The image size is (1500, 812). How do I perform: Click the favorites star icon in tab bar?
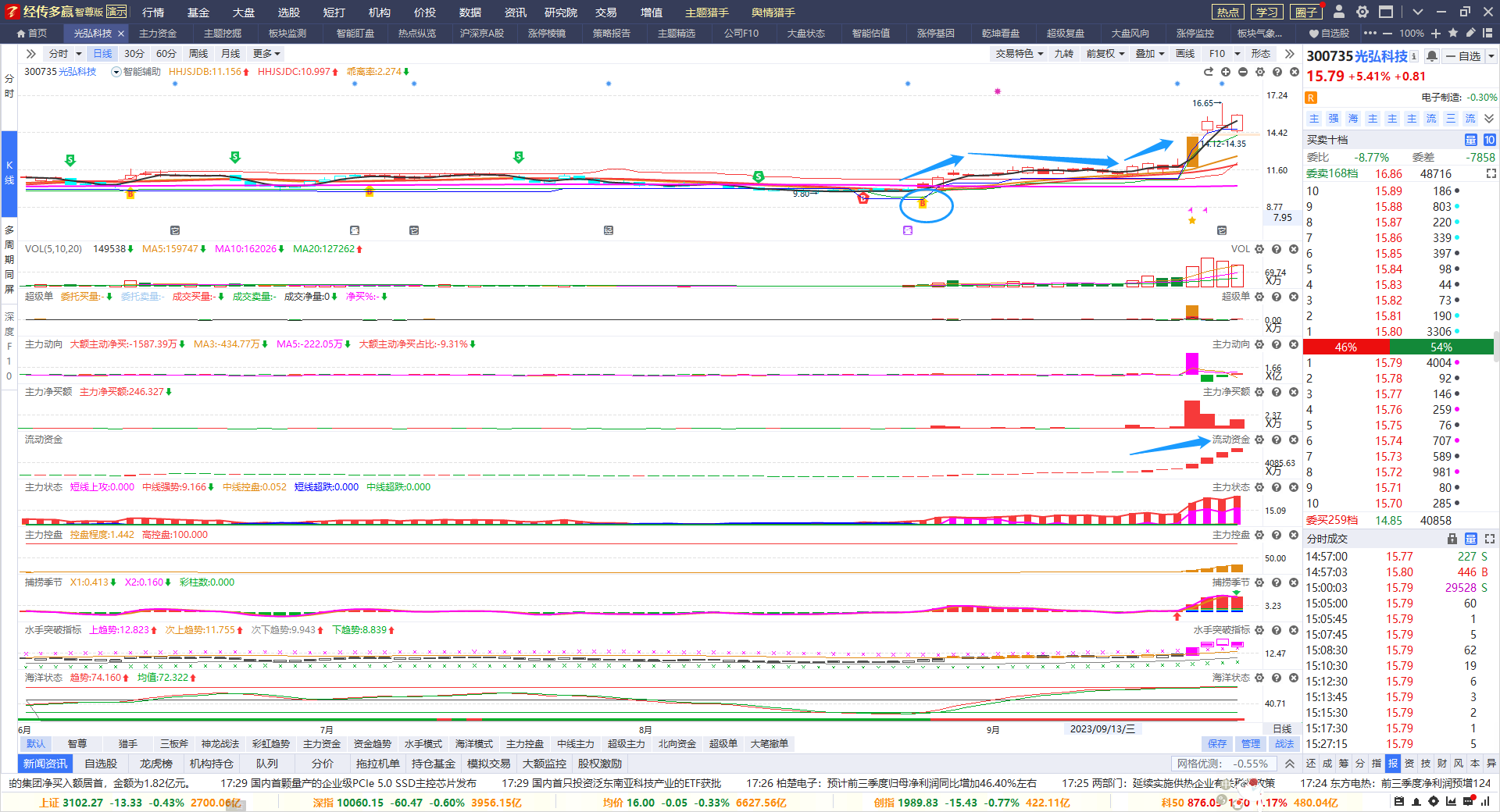1453,33
